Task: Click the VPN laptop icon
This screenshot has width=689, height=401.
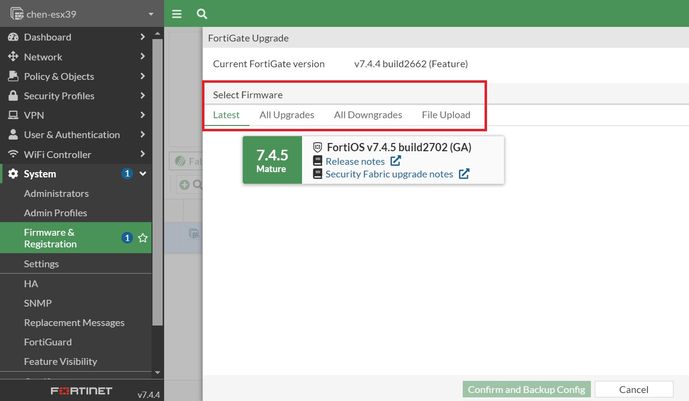Action: click(x=13, y=115)
